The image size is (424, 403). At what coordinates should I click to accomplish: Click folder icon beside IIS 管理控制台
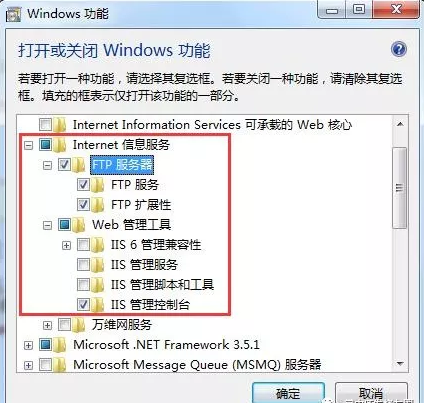(97, 305)
